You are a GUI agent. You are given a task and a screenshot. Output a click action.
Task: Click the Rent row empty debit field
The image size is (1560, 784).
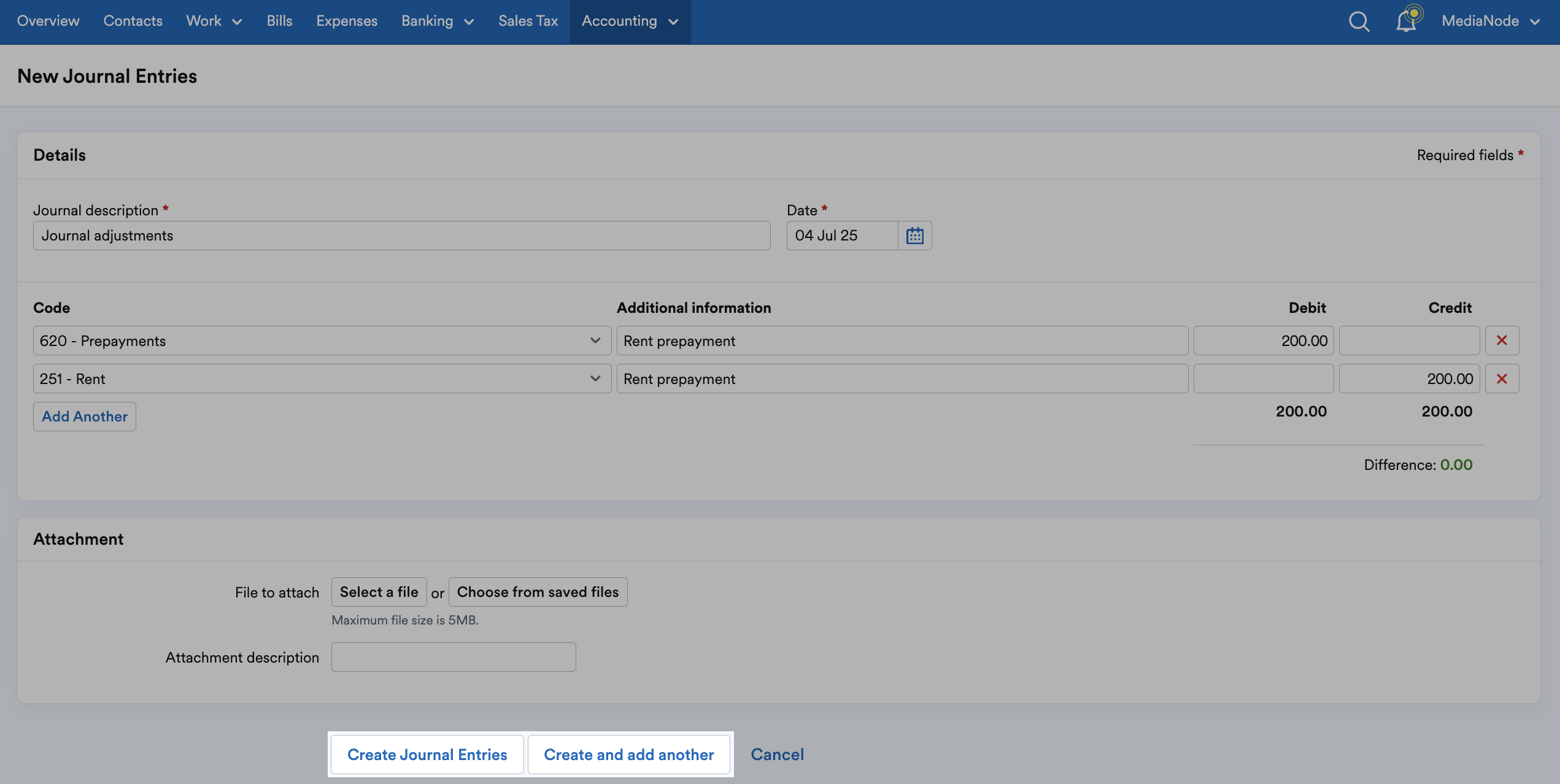pyautogui.click(x=1264, y=379)
